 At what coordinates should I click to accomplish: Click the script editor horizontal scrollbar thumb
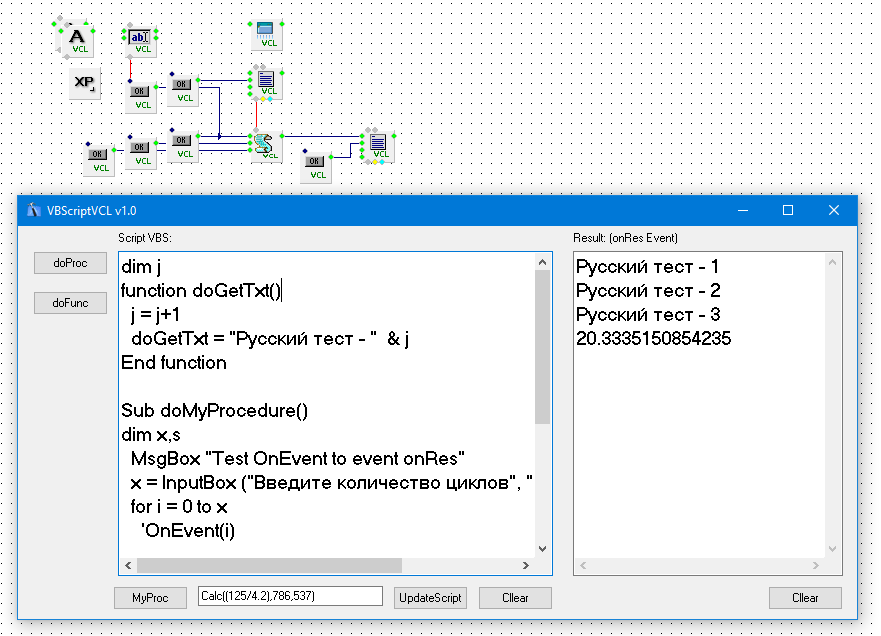[x=269, y=565]
